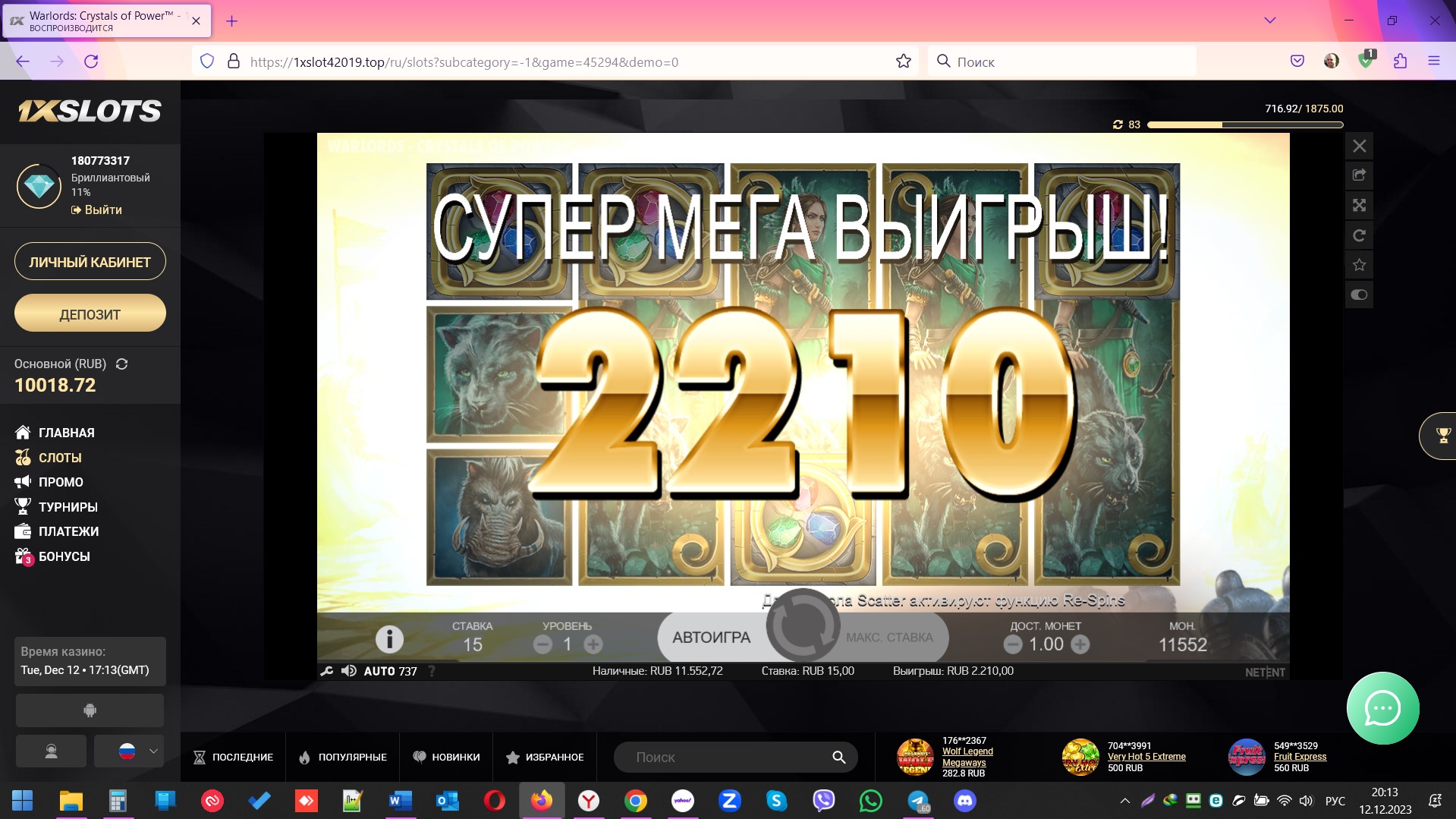Screen dimensions: 1456x819
Task: Expand the language flag dropdown
Action: tap(129, 751)
